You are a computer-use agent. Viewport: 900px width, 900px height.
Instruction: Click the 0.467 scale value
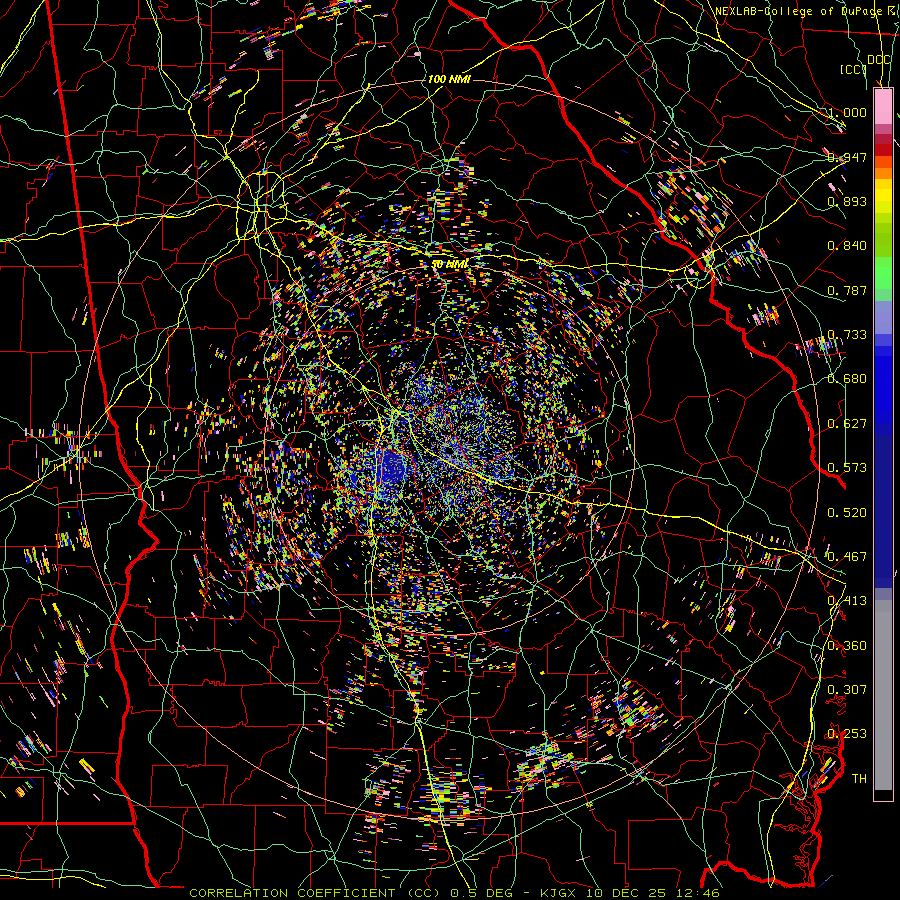(847, 557)
